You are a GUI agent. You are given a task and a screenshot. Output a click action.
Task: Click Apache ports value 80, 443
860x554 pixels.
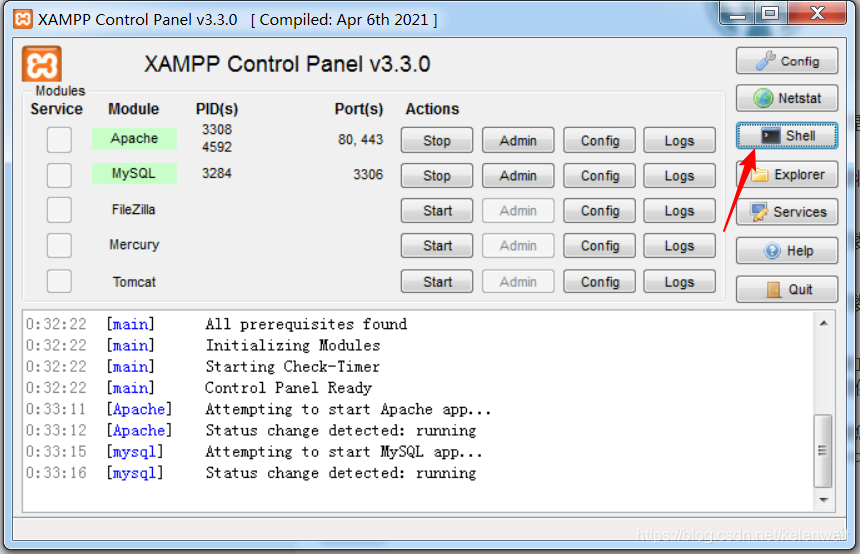pos(360,140)
